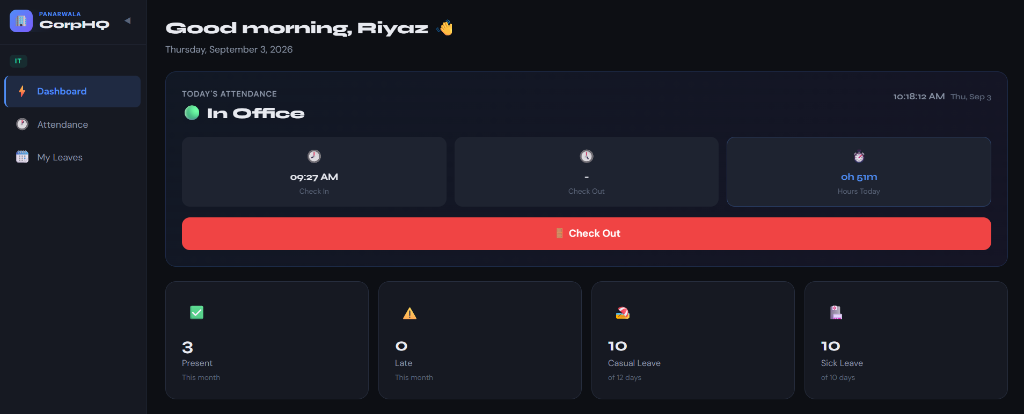Image resolution: width=1024 pixels, height=414 pixels.
Task: Collapse the sidebar with the arrow
Action: (127, 20)
